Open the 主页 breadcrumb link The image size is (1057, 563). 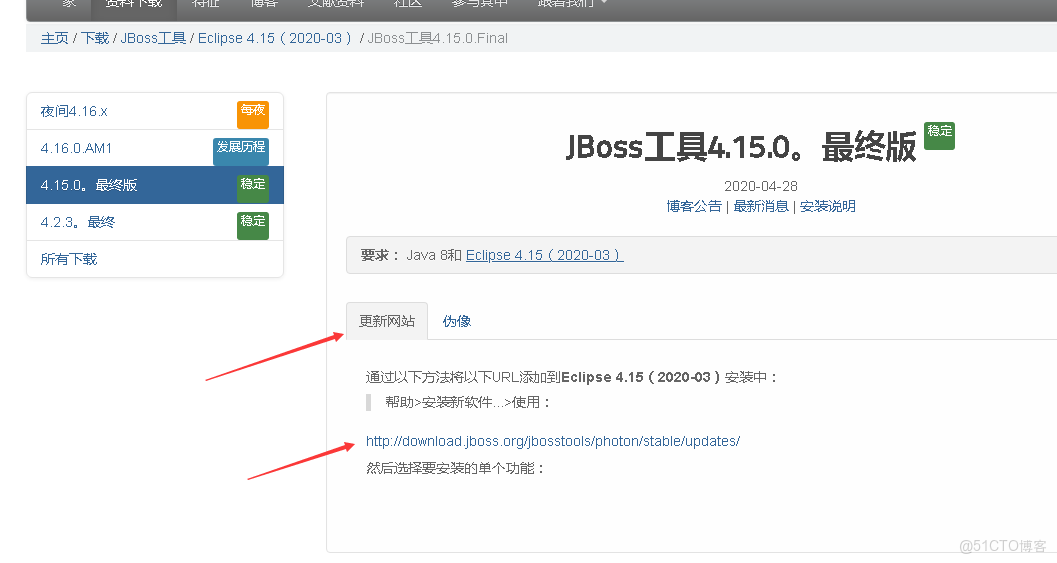point(55,38)
